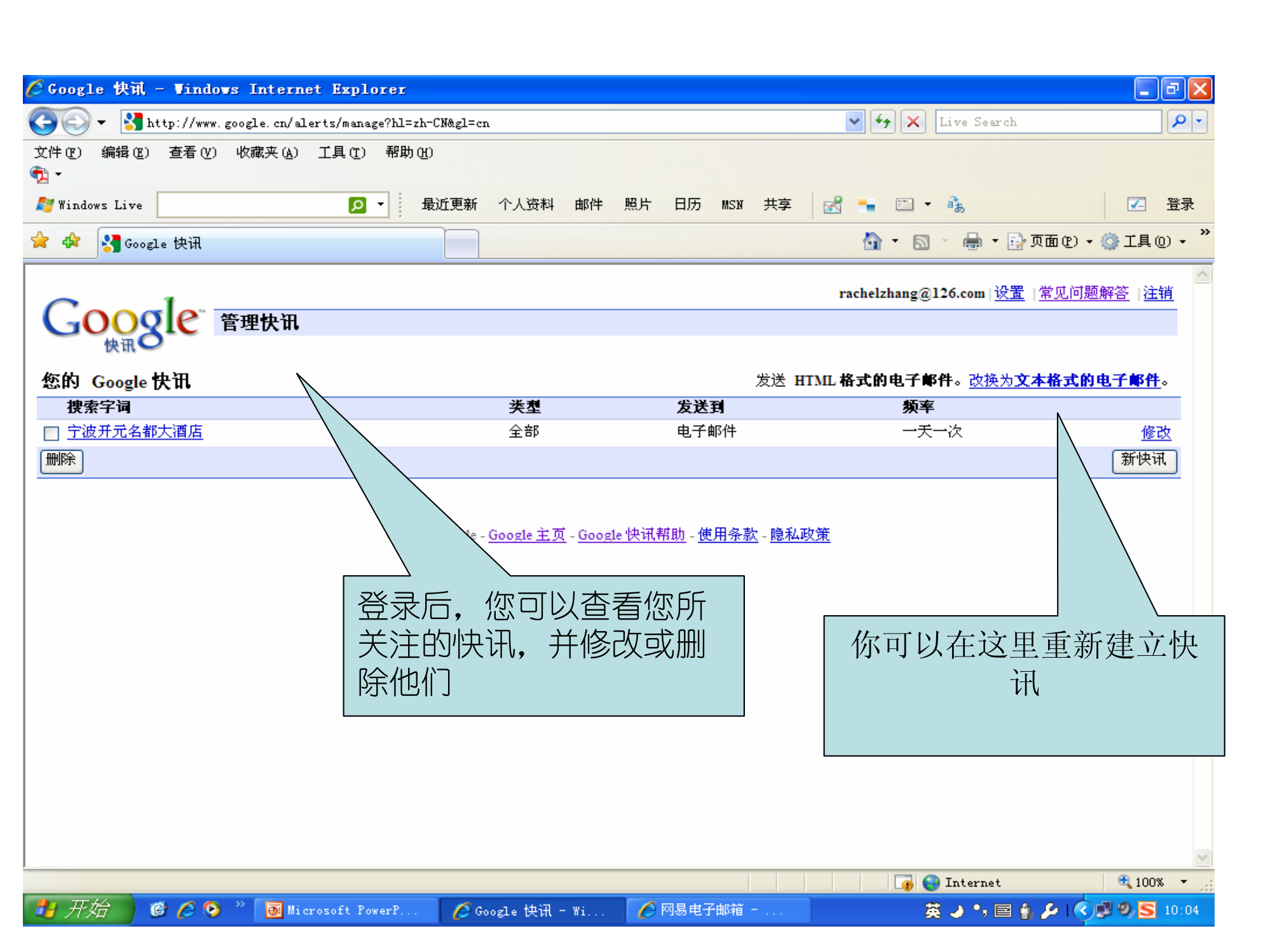The height and width of the screenshot is (952, 1268).
Task: Open search provider options dropdown
Action: pos(1199,121)
